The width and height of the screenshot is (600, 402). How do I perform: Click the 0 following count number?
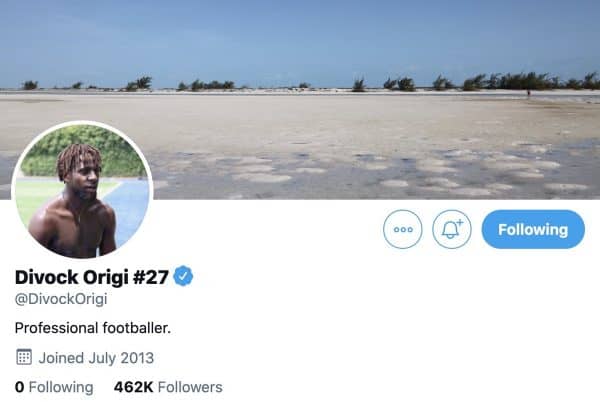pos(19,387)
